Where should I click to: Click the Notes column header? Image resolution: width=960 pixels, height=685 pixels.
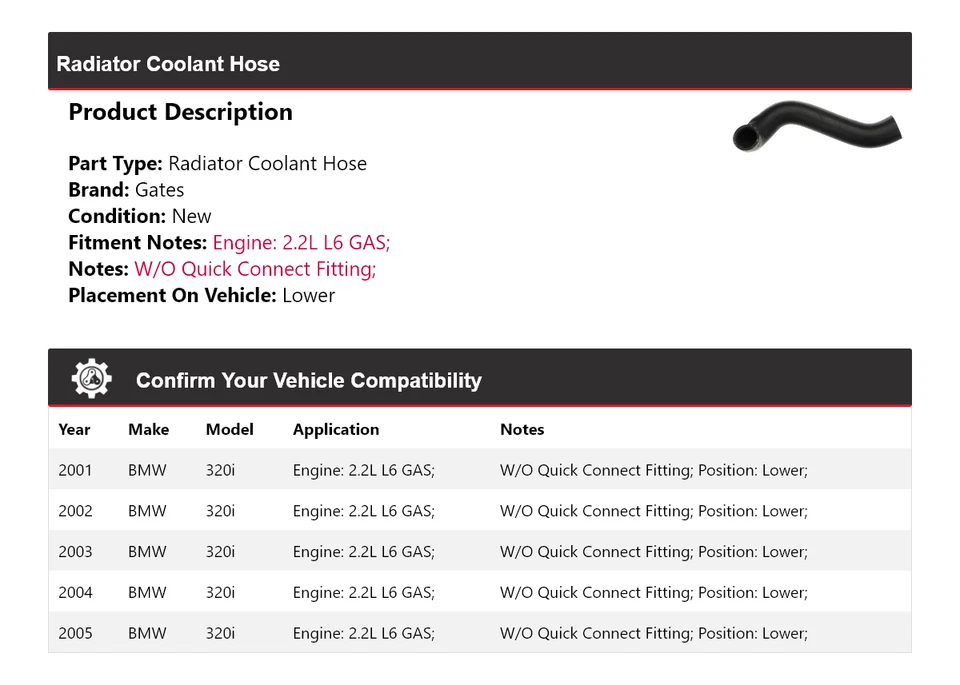tap(522, 430)
